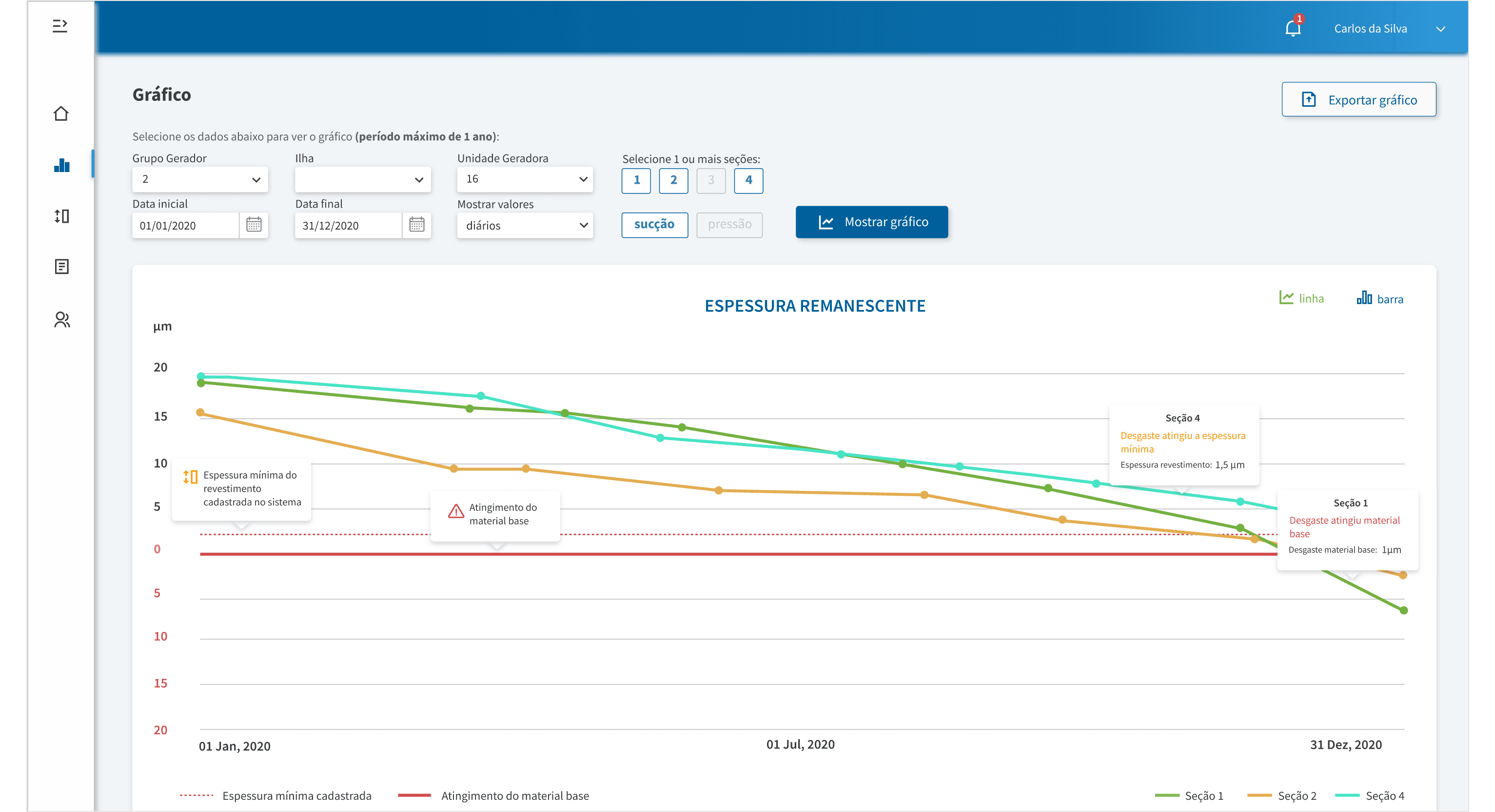
Task: Open the home icon in sidebar
Action: (61, 114)
